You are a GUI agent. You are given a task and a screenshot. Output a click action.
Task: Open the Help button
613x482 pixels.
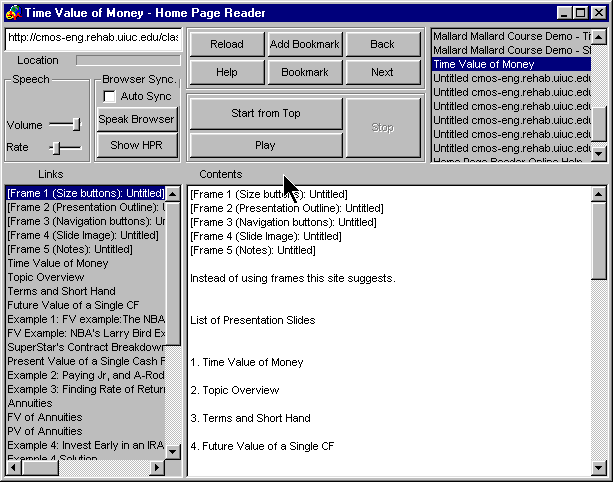point(227,73)
